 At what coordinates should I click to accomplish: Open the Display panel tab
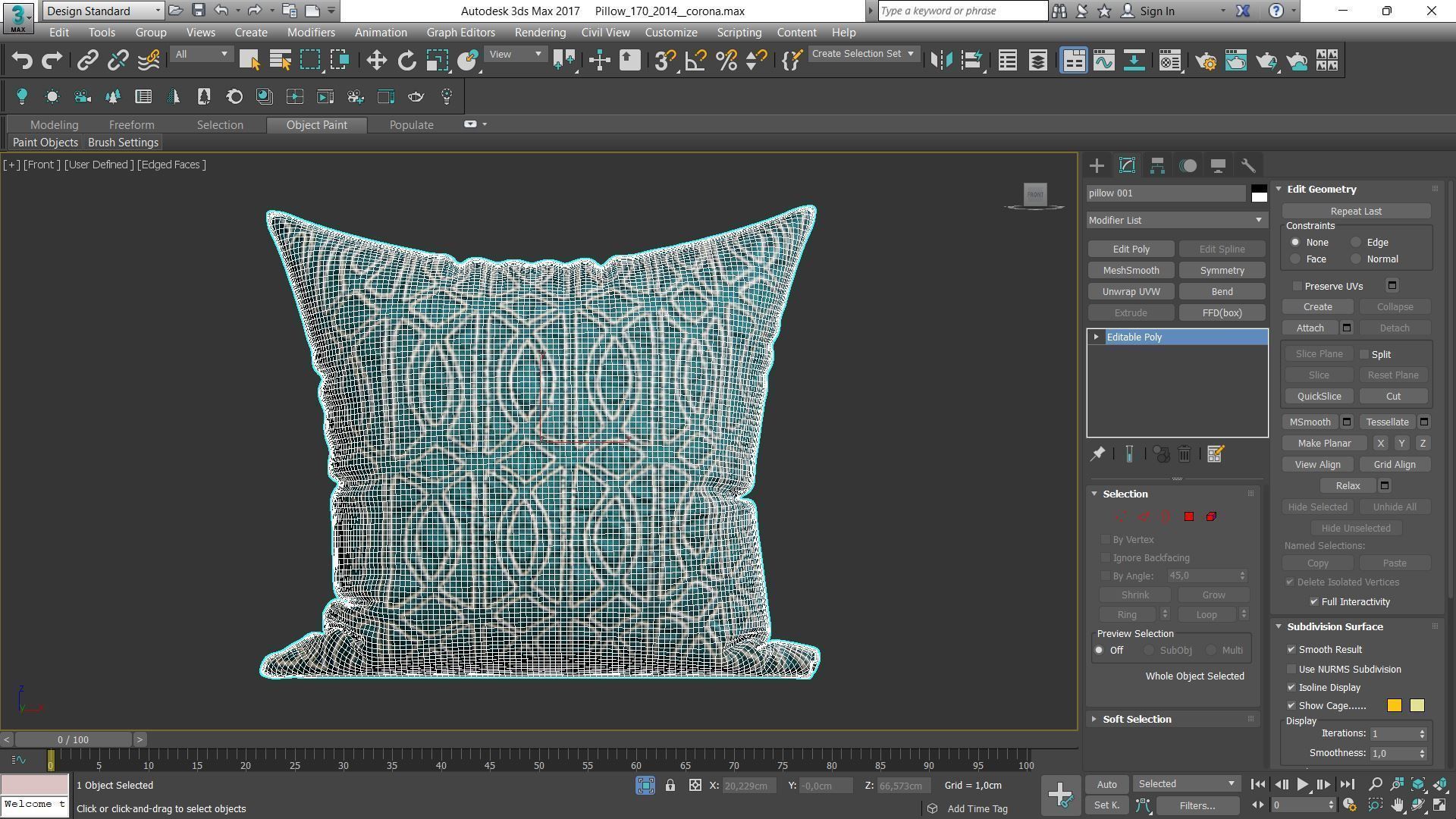point(1218,165)
